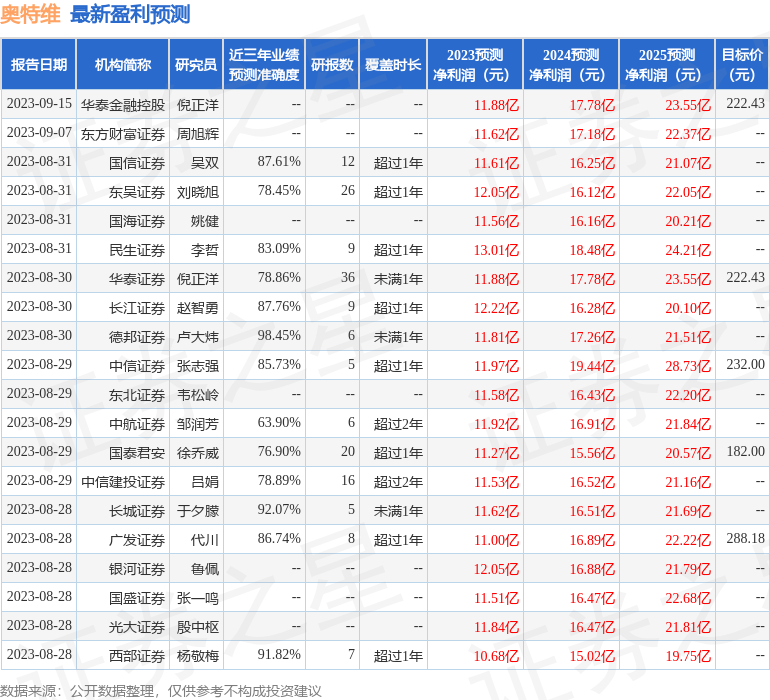Sort by 近三年业绩预测准确度 header

(264, 64)
